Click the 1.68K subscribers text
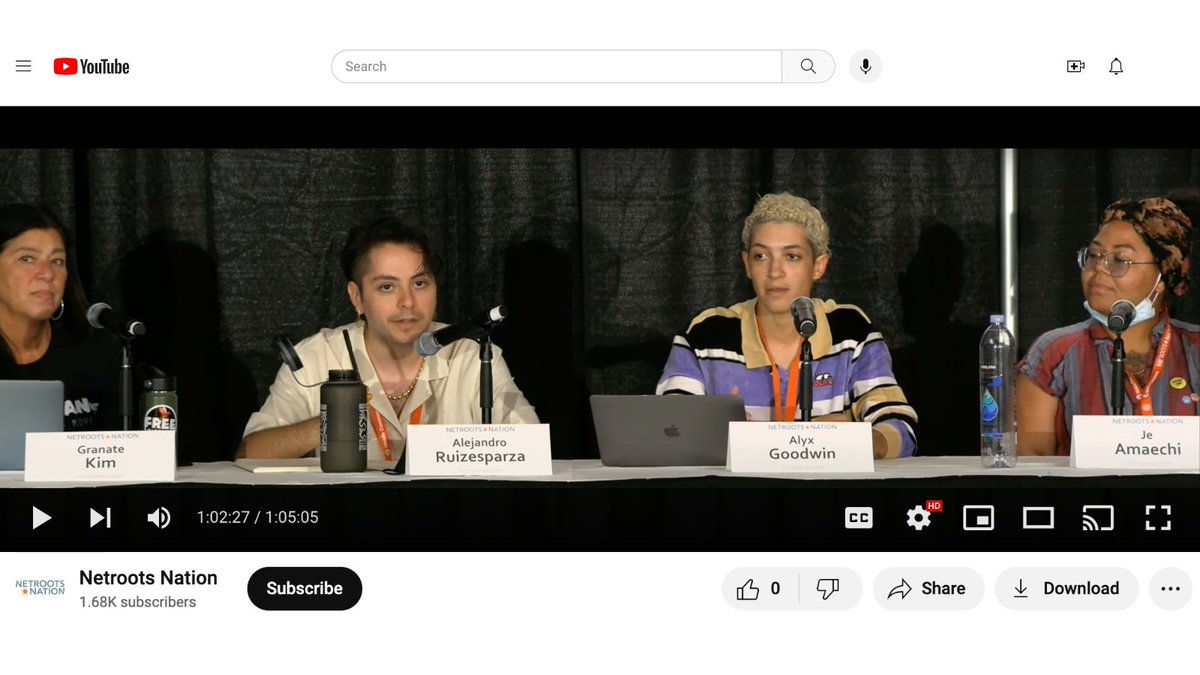1200x675 pixels. click(137, 602)
